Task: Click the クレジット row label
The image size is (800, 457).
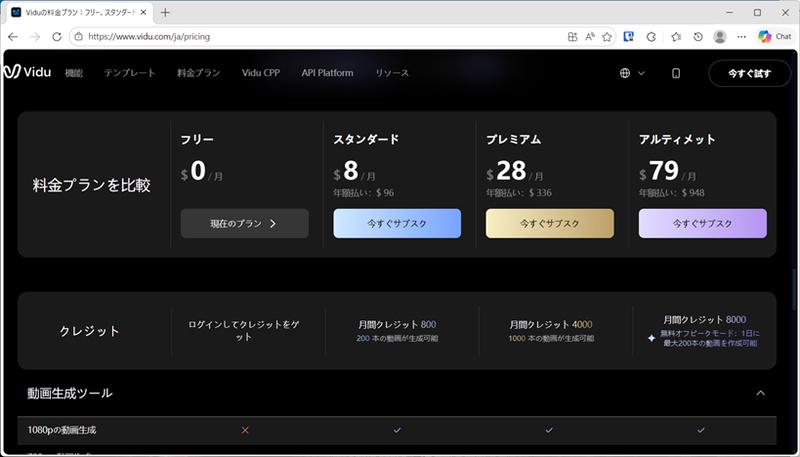Action: 89,331
